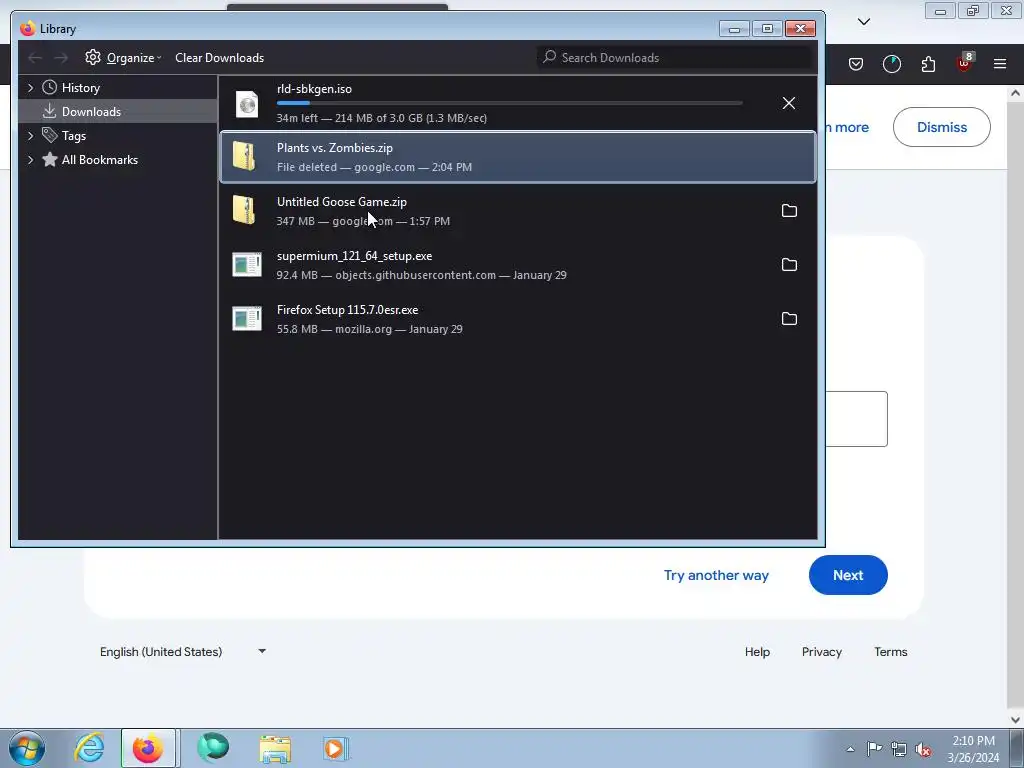Show Untitled Goose Game.zip in folder
The height and width of the screenshot is (768, 1024).
tap(789, 210)
